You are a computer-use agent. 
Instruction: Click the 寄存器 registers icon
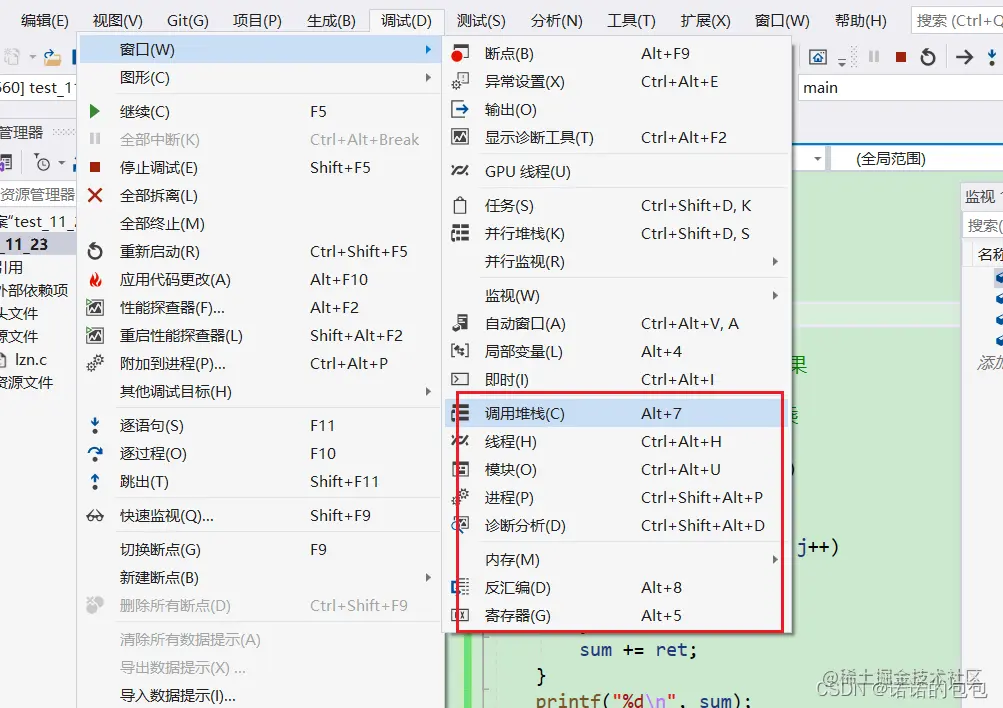tap(462, 617)
